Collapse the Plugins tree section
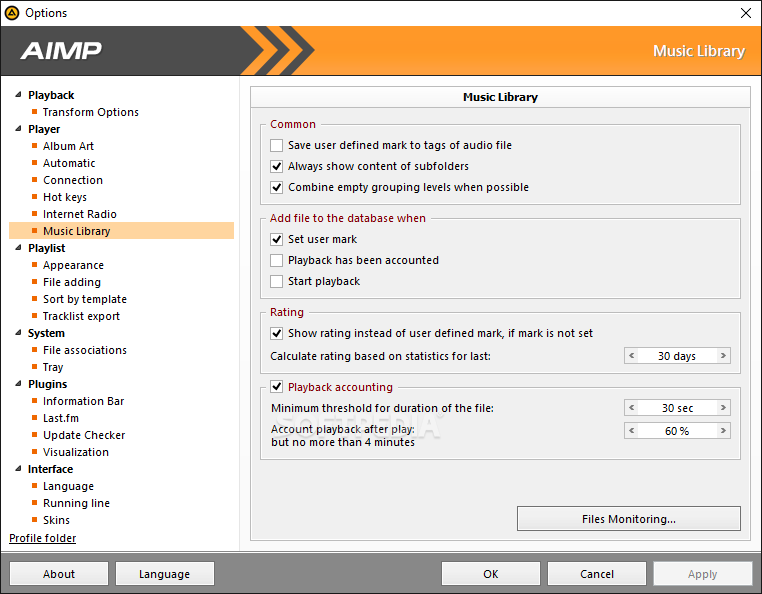The image size is (762, 594). tap(18, 384)
